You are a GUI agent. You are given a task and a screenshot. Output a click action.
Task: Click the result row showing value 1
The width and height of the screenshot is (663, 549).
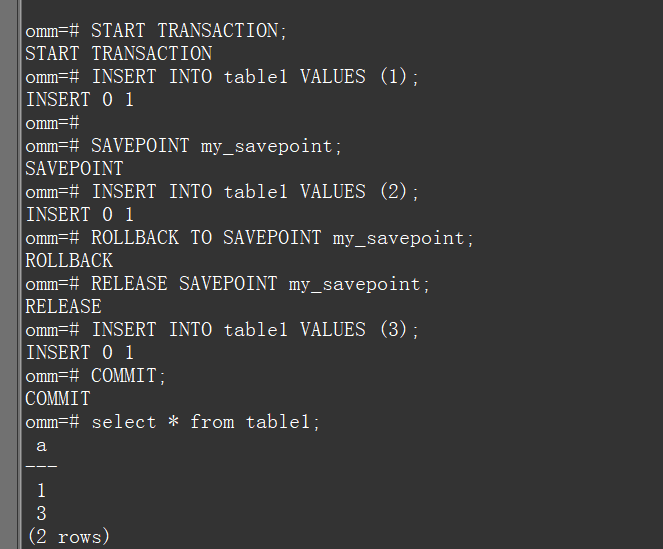tap(41, 491)
